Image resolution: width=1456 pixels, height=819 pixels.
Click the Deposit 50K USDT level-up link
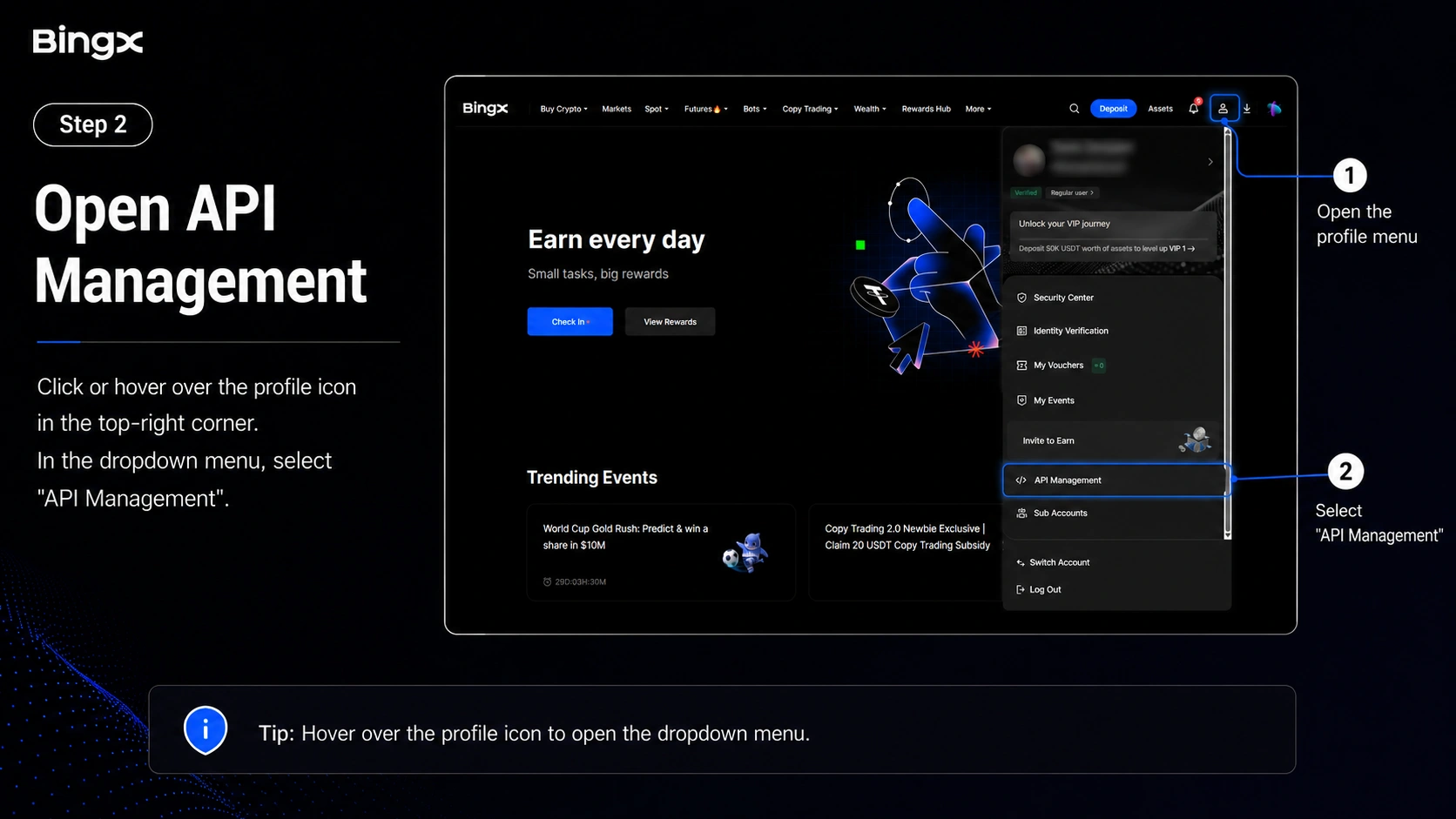point(1107,249)
